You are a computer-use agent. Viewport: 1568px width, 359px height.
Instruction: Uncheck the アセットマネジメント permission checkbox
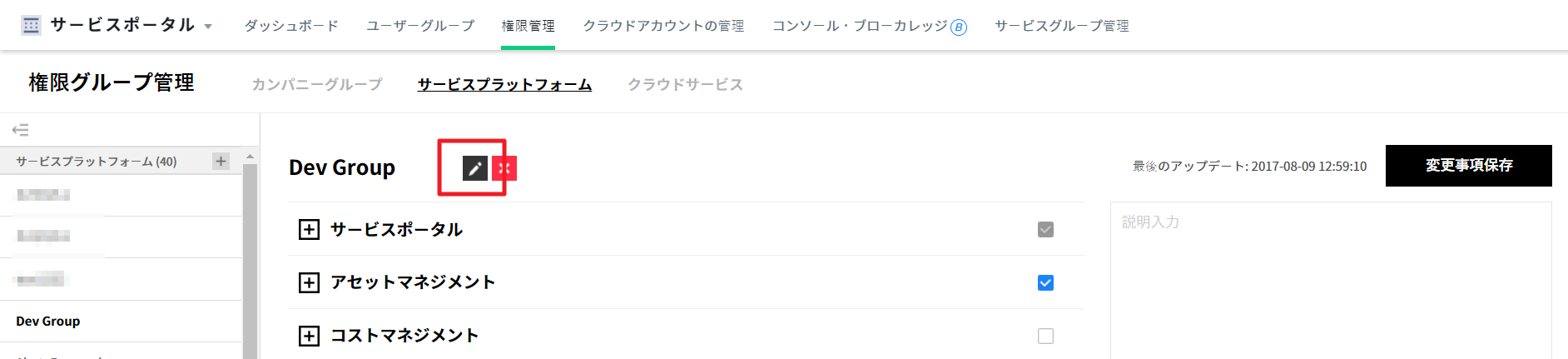[x=1045, y=282]
